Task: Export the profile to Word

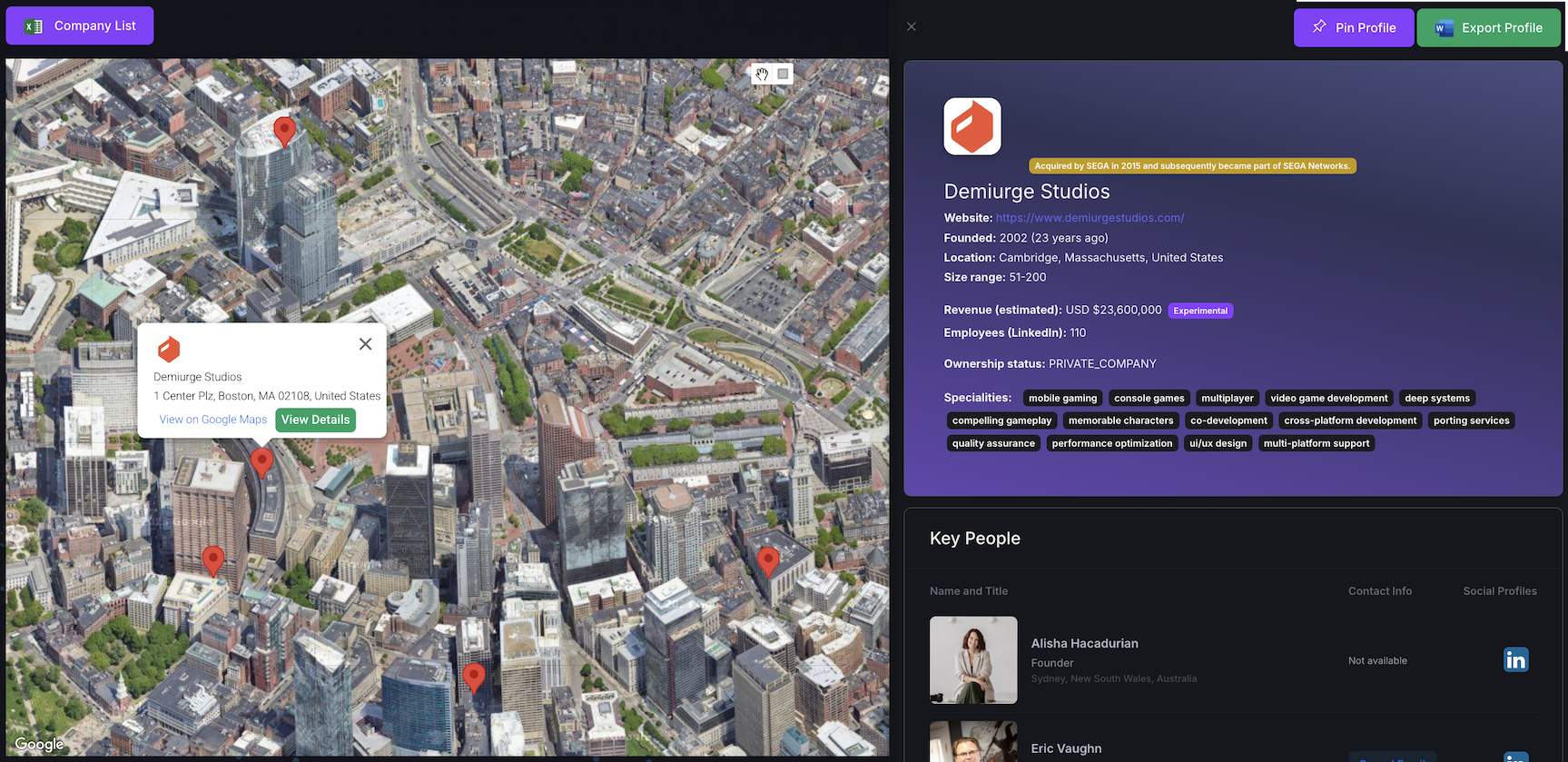Action: pos(1489,27)
